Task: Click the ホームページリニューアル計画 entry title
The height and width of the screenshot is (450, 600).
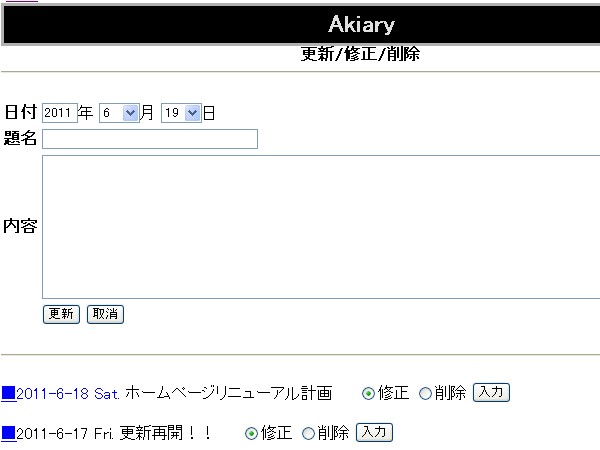Action: click(x=228, y=393)
